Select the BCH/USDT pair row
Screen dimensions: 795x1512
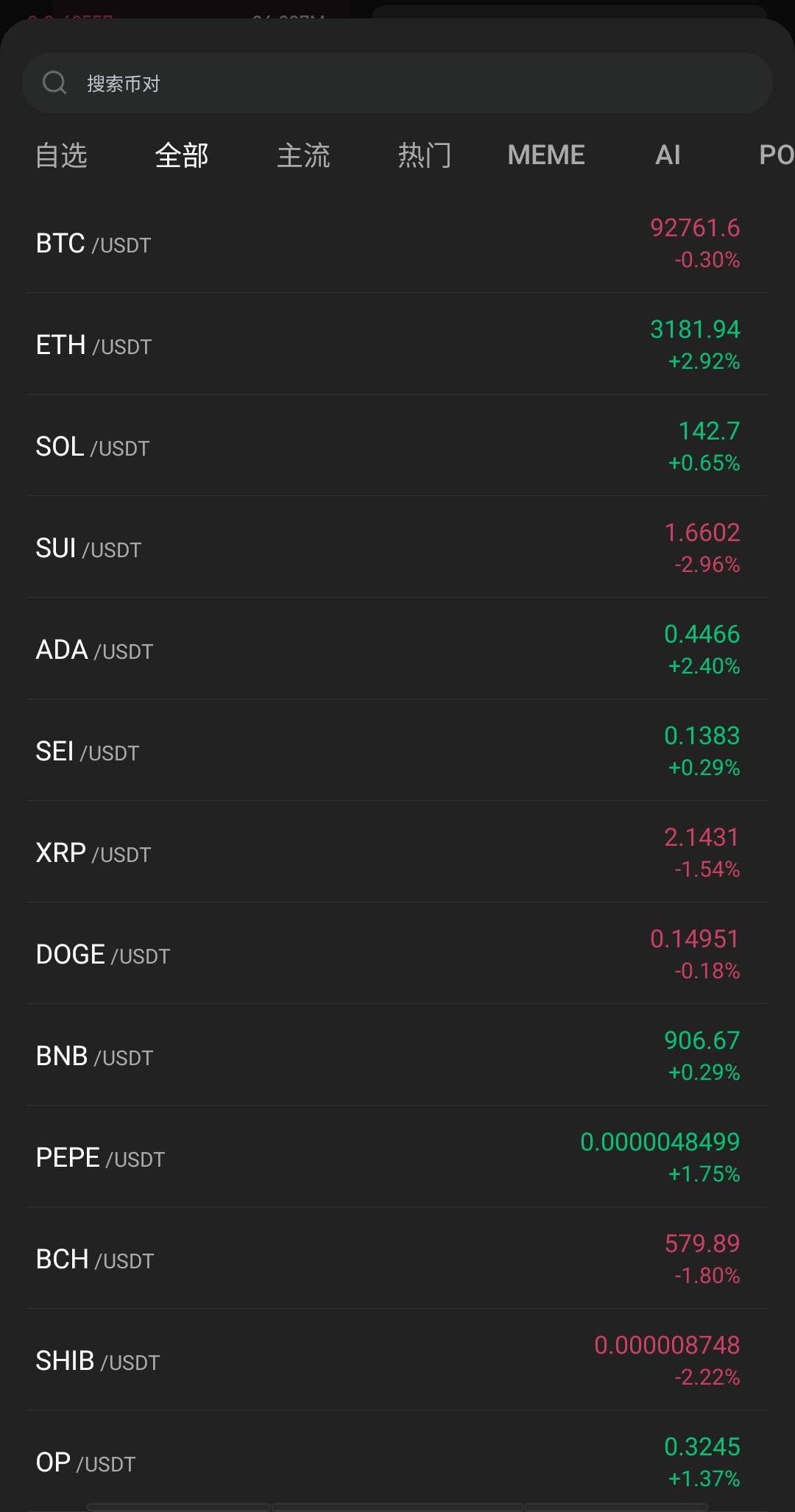397,1259
